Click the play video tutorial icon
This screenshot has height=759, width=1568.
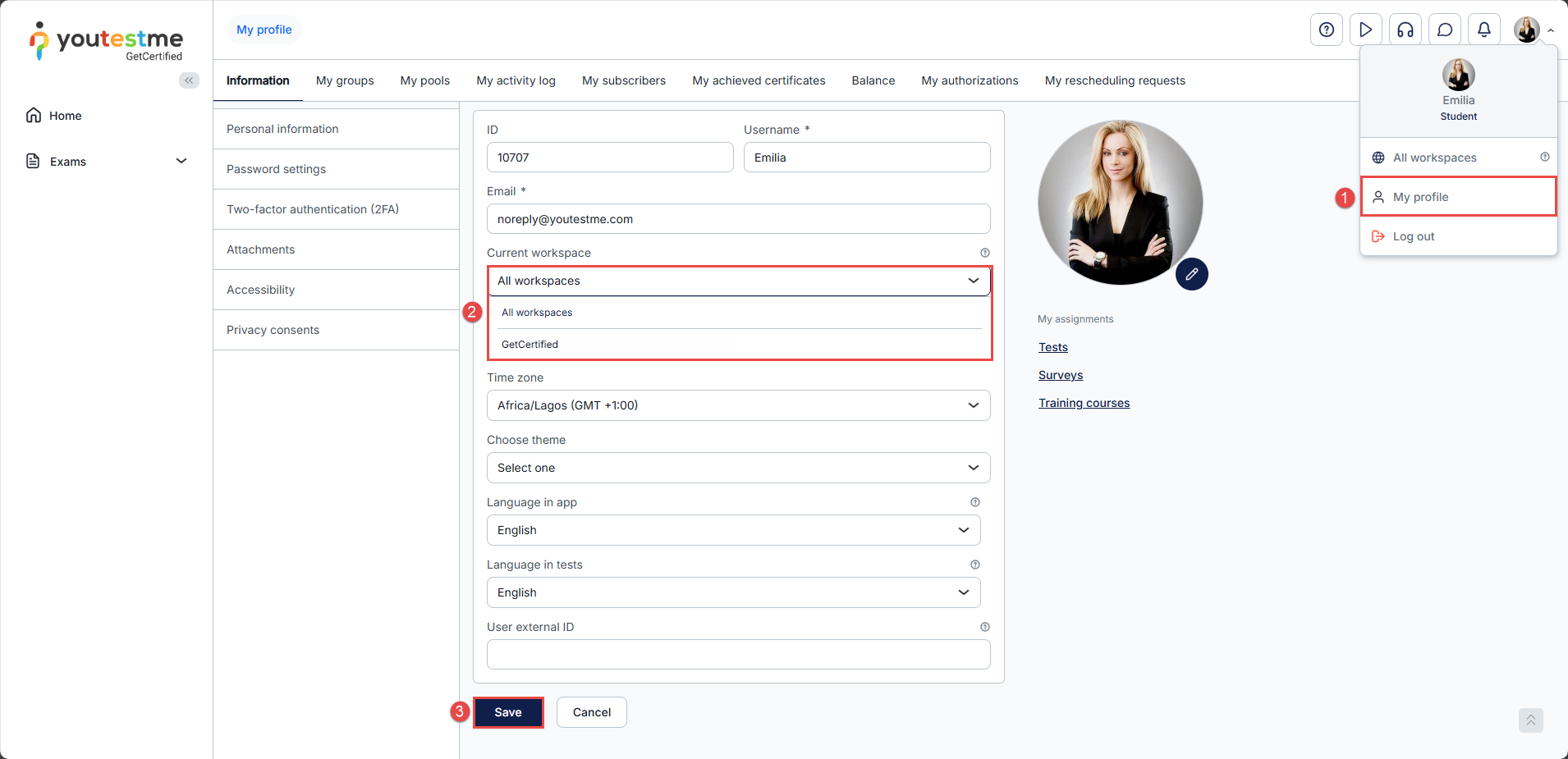point(1365,30)
